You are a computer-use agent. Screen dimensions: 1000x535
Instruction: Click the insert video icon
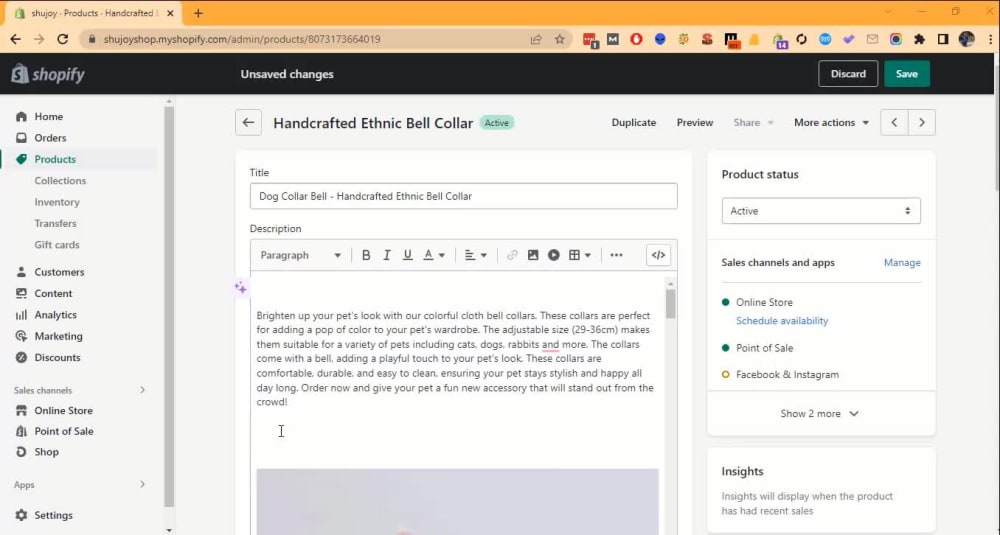click(554, 255)
